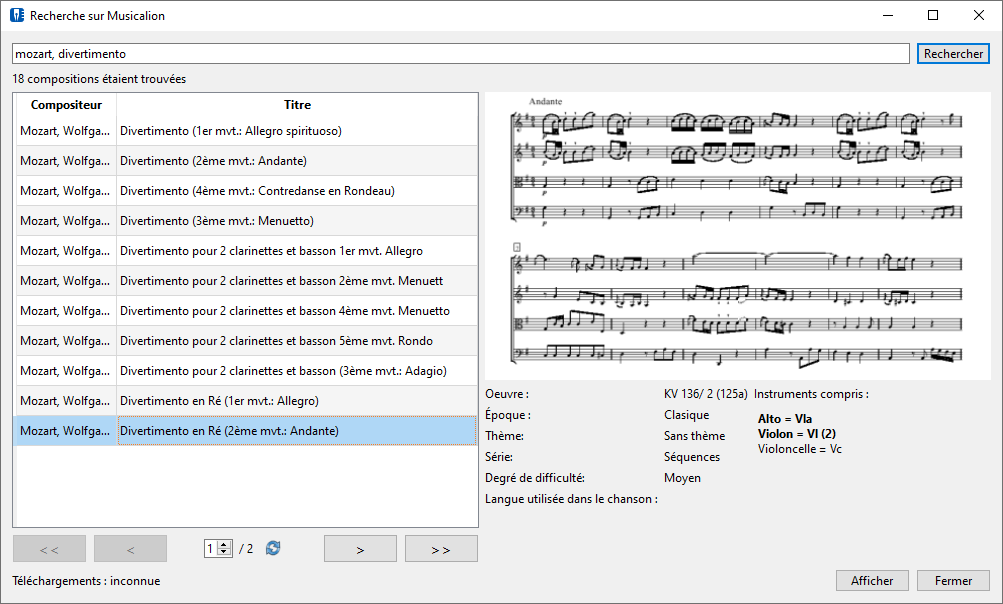The width and height of the screenshot is (1003, 604).
Task: Minimize the Recherche sur Musicalion window
Action: [888, 15]
